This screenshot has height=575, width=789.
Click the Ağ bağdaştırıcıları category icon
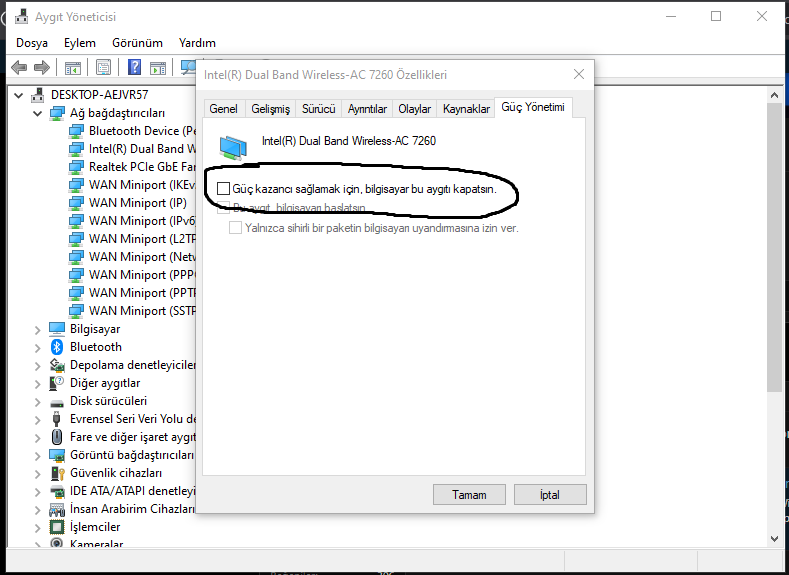tap(57, 113)
